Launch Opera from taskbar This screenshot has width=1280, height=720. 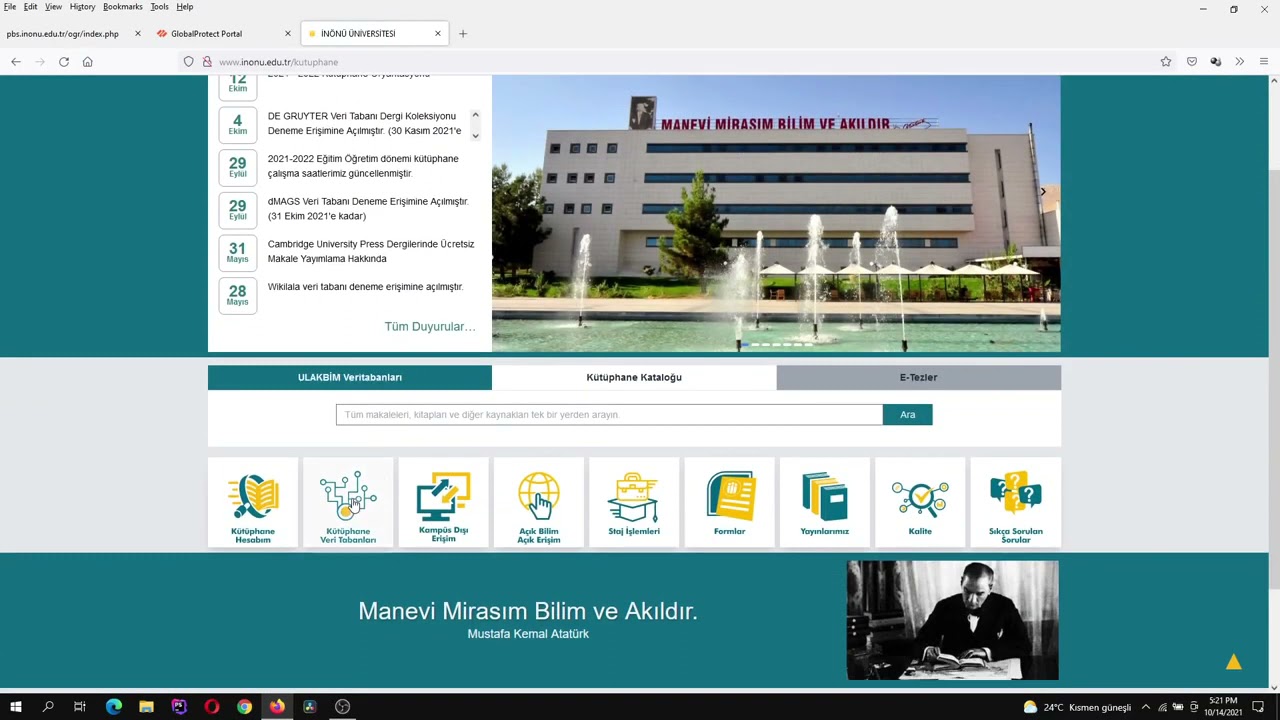pyautogui.click(x=212, y=707)
